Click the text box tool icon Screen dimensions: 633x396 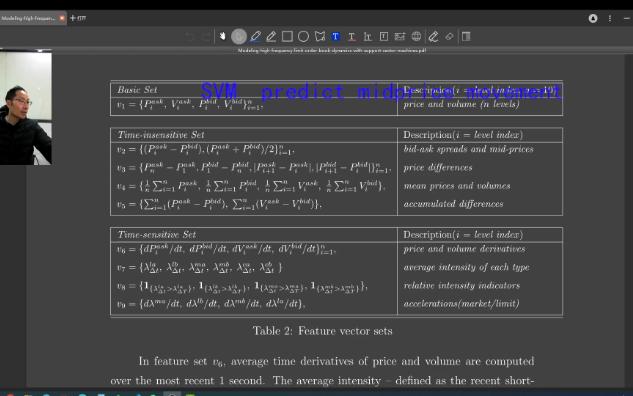384,37
